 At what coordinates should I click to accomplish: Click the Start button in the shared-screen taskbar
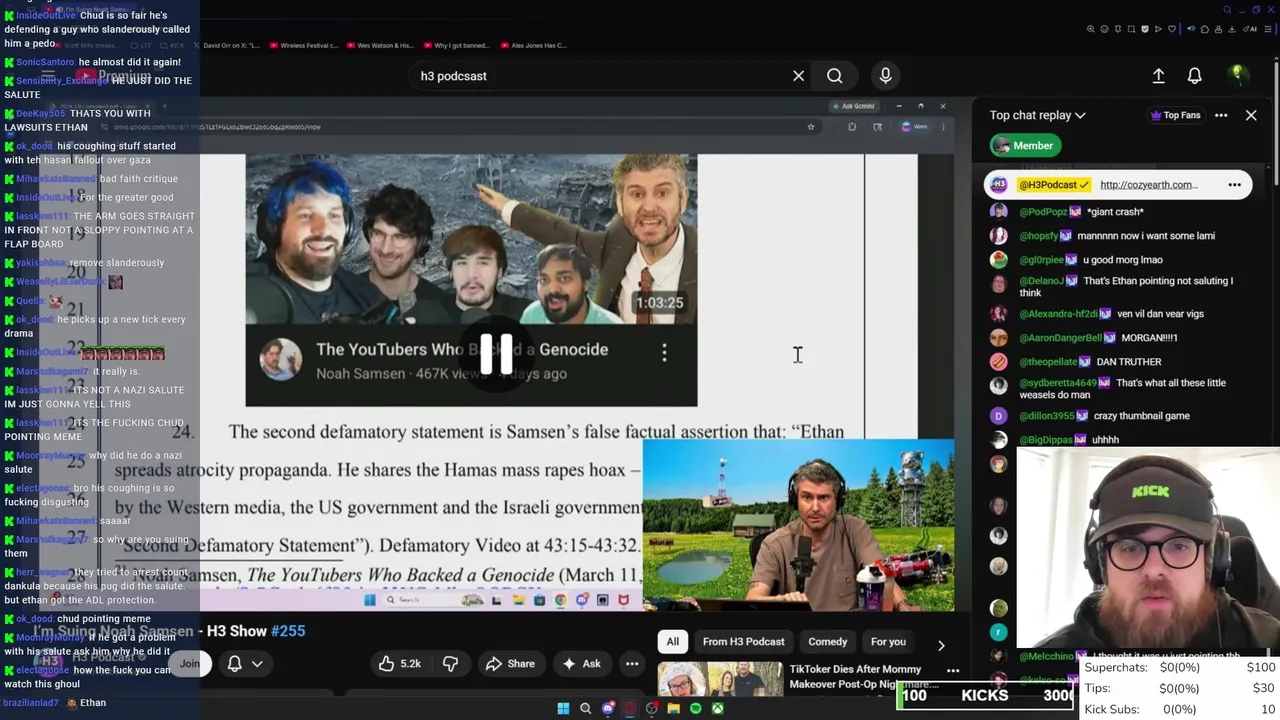(370, 600)
